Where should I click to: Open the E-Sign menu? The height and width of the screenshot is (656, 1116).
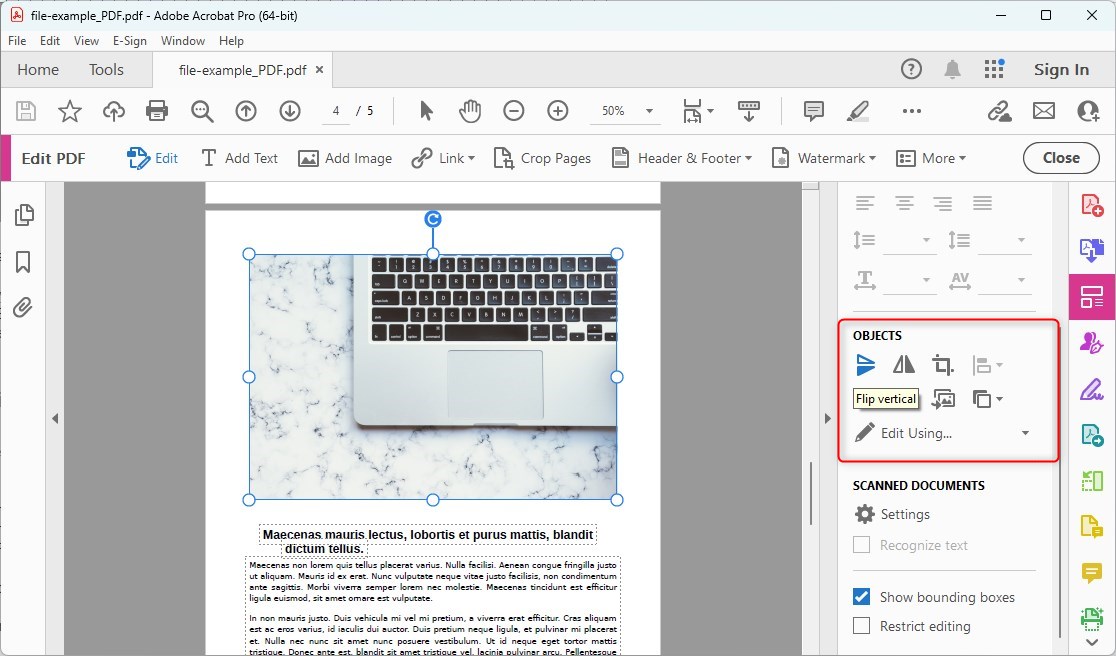point(130,41)
